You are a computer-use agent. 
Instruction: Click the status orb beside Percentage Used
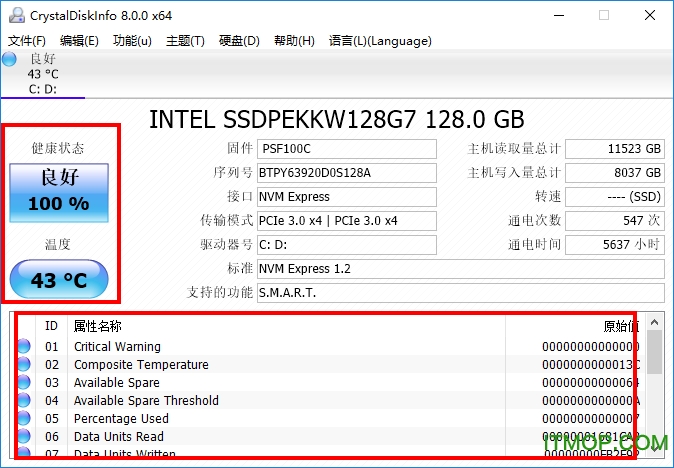[x=24, y=419]
